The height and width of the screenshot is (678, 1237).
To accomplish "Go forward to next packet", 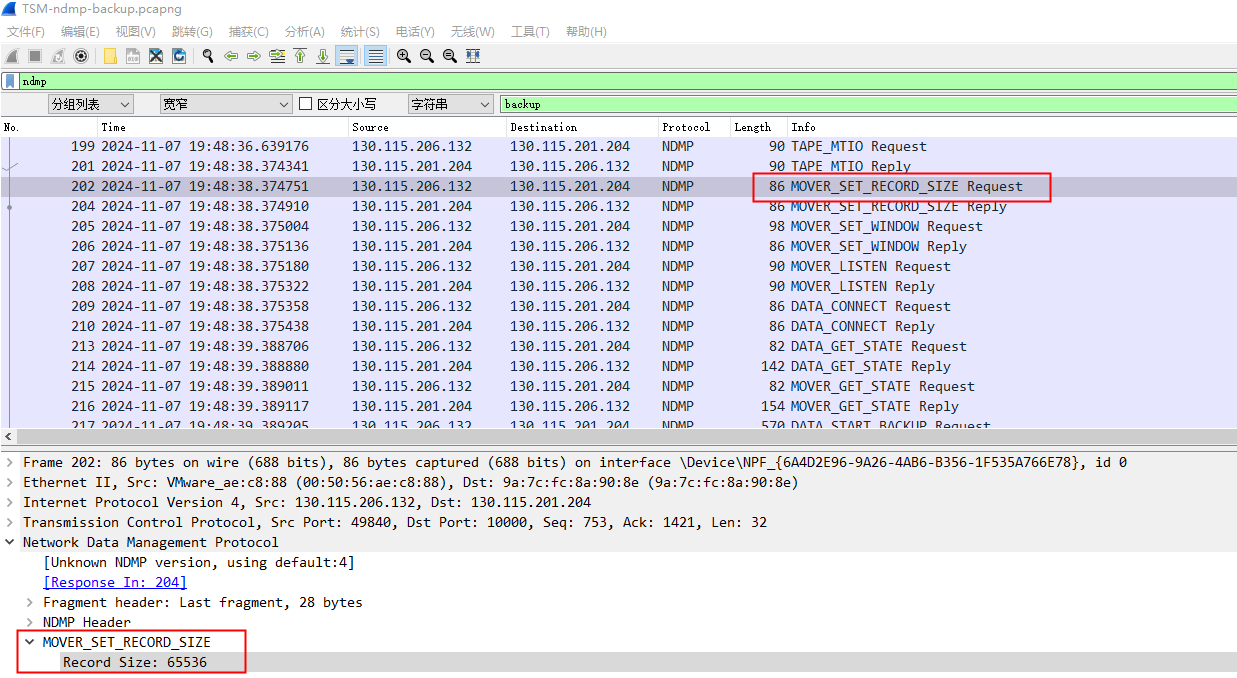I will (254, 56).
